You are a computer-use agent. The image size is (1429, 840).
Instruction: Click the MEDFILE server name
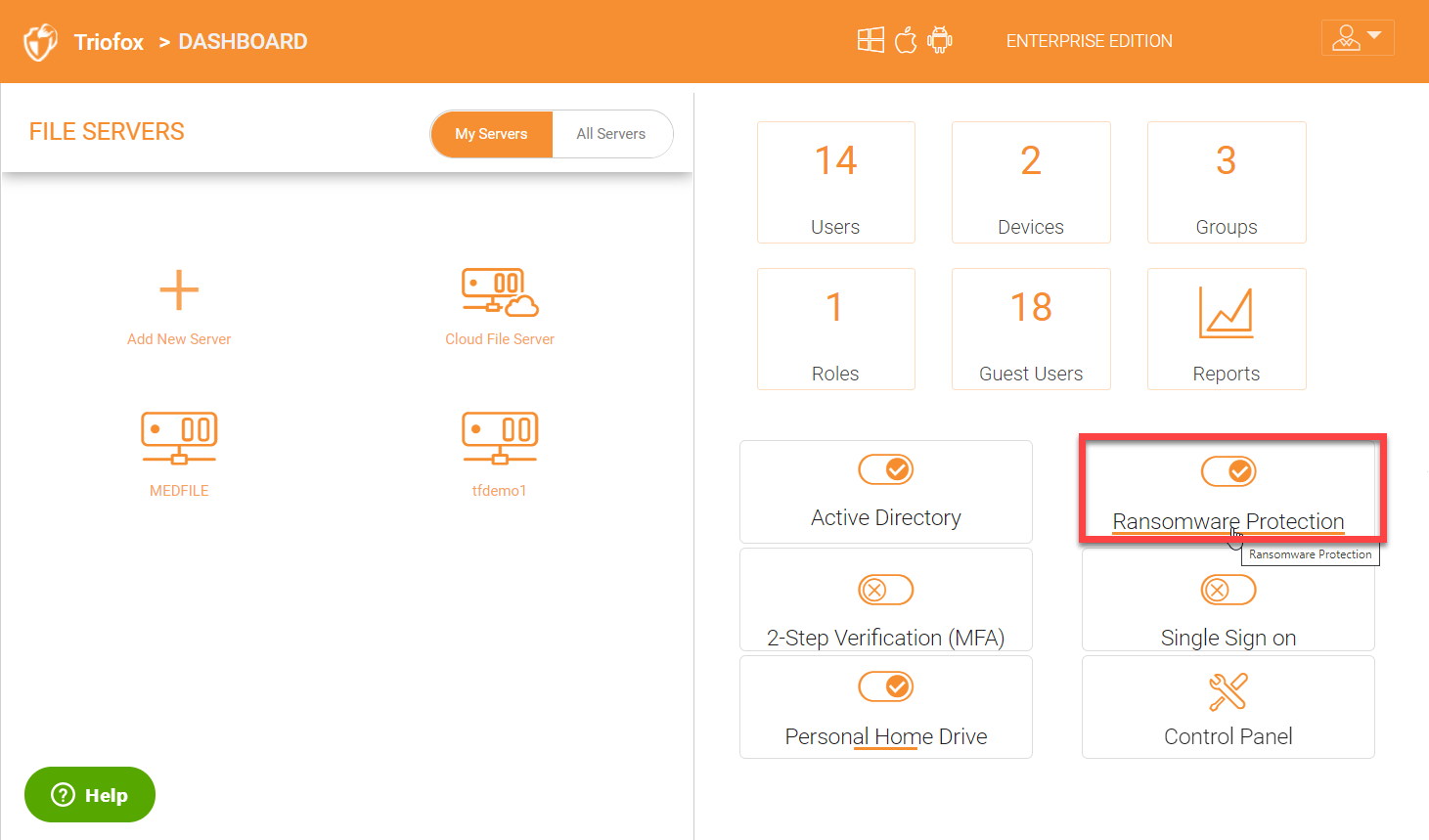click(x=179, y=491)
